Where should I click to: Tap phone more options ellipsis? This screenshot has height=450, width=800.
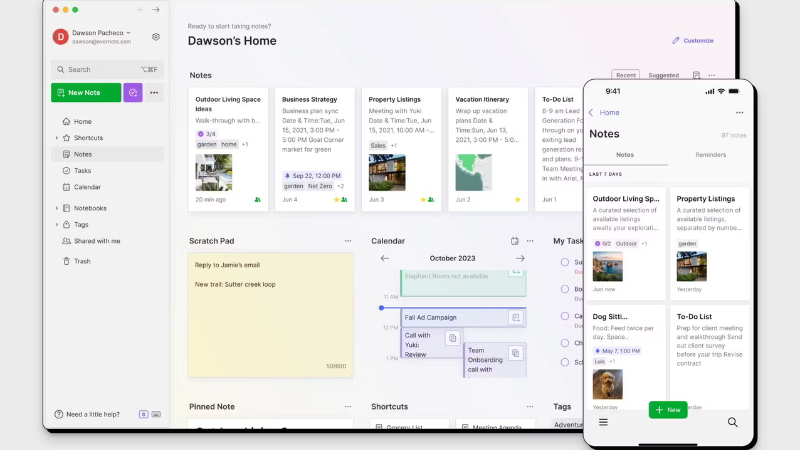pyautogui.click(x=739, y=112)
